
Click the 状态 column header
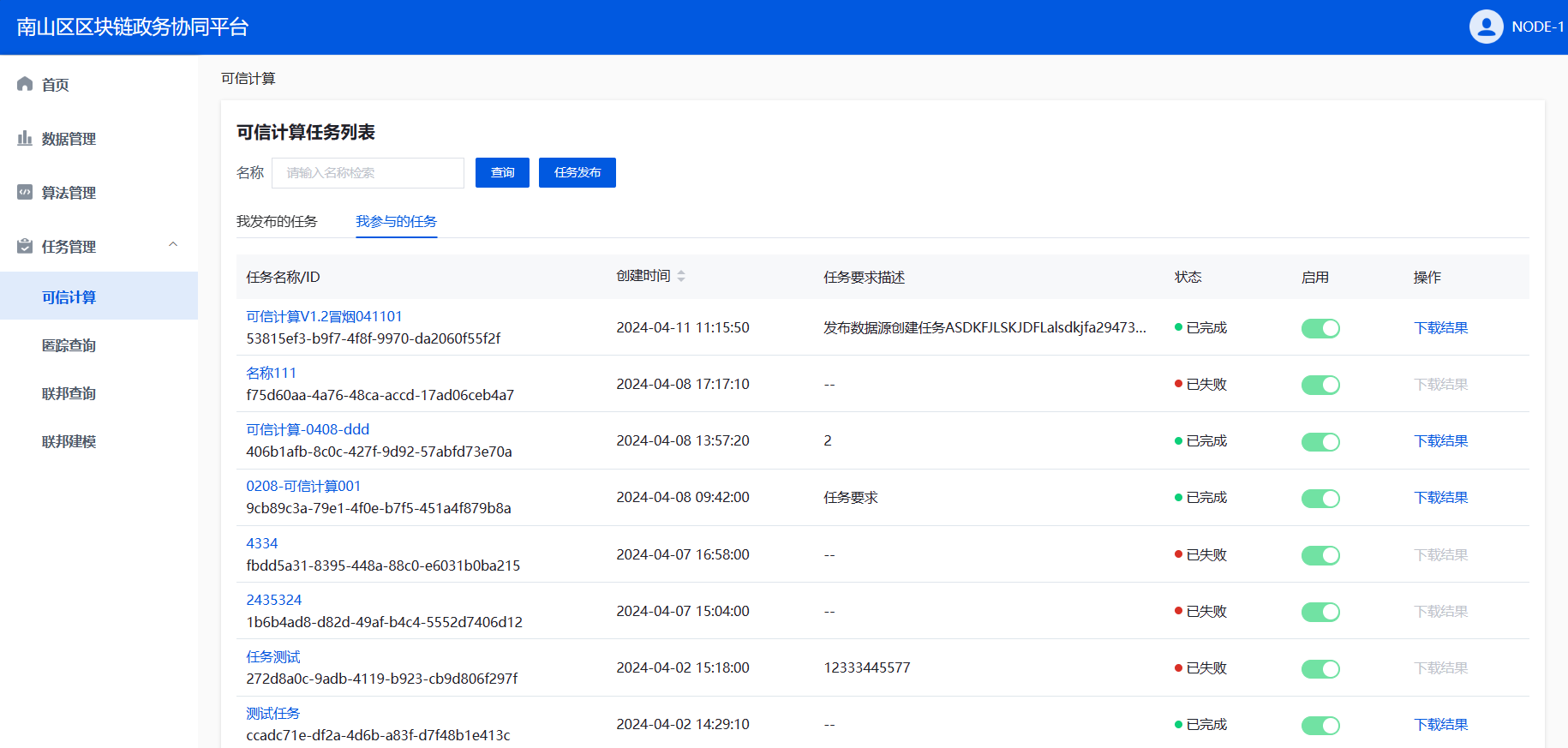coord(1188,277)
